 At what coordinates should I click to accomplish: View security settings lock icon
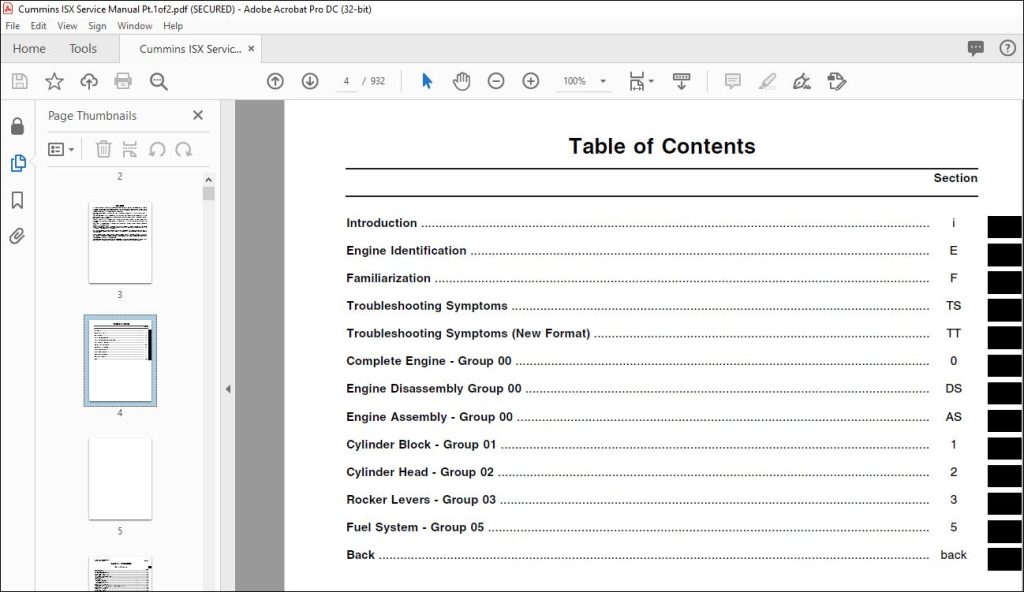click(x=18, y=126)
